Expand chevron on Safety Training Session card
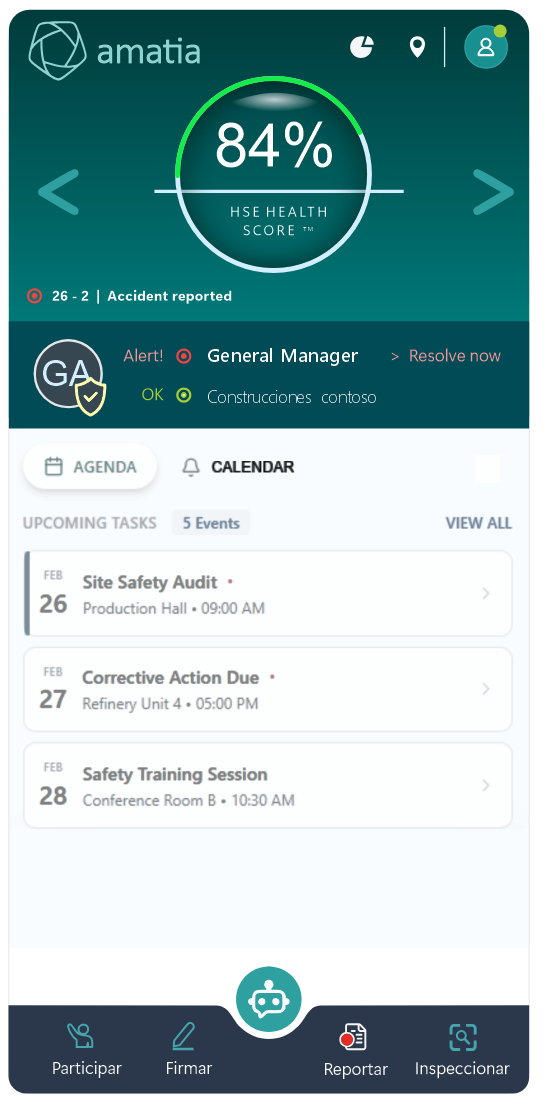The image size is (544, 1106). 485,785
